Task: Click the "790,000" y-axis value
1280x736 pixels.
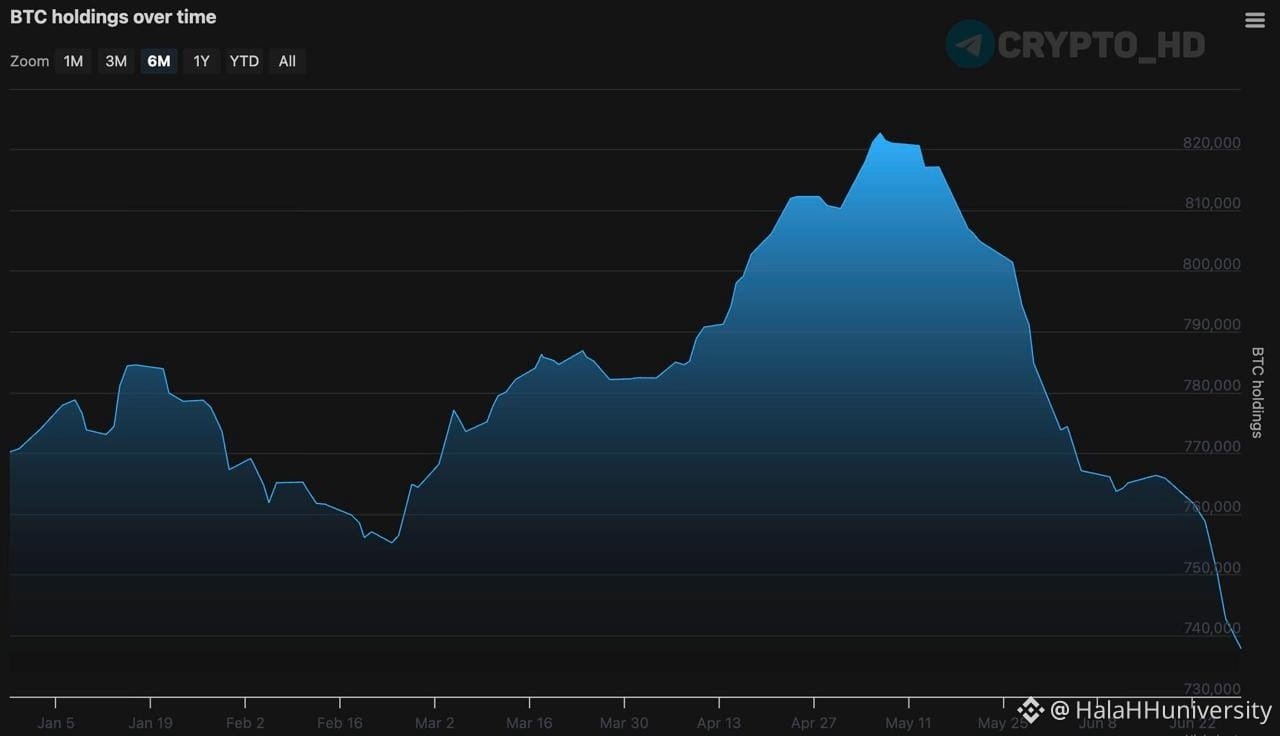Action: tap(1212, 325)
